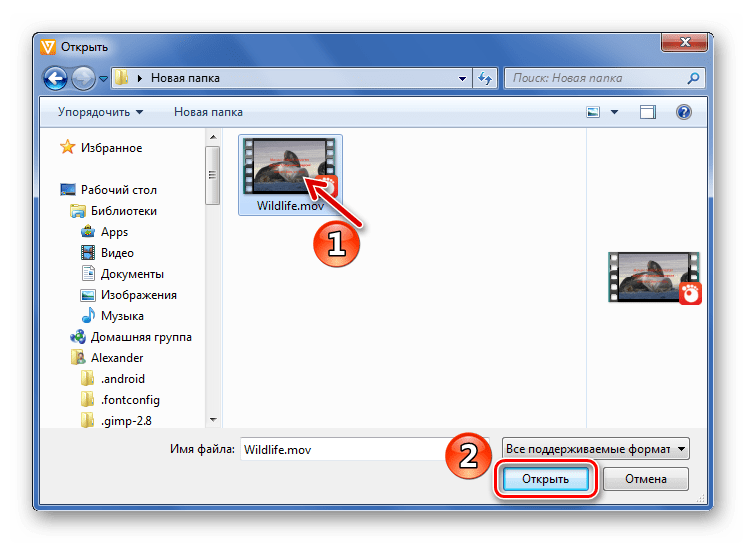Click the magnifier search icon
747x544 pixels.
693,78
